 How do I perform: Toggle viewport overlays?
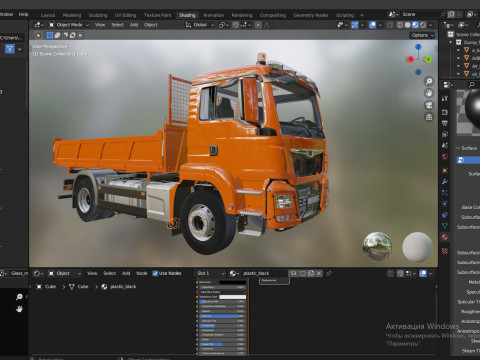pyautogui.click(x=372, y=25)
